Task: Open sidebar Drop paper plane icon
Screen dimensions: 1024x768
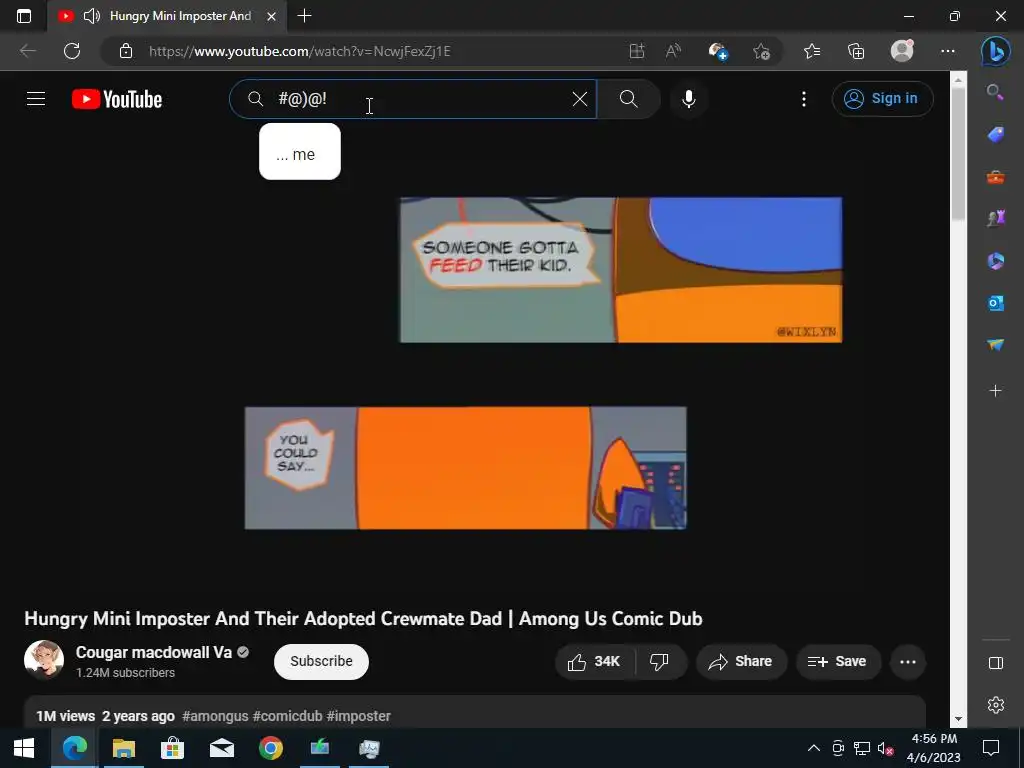Action: coord(995,344)
